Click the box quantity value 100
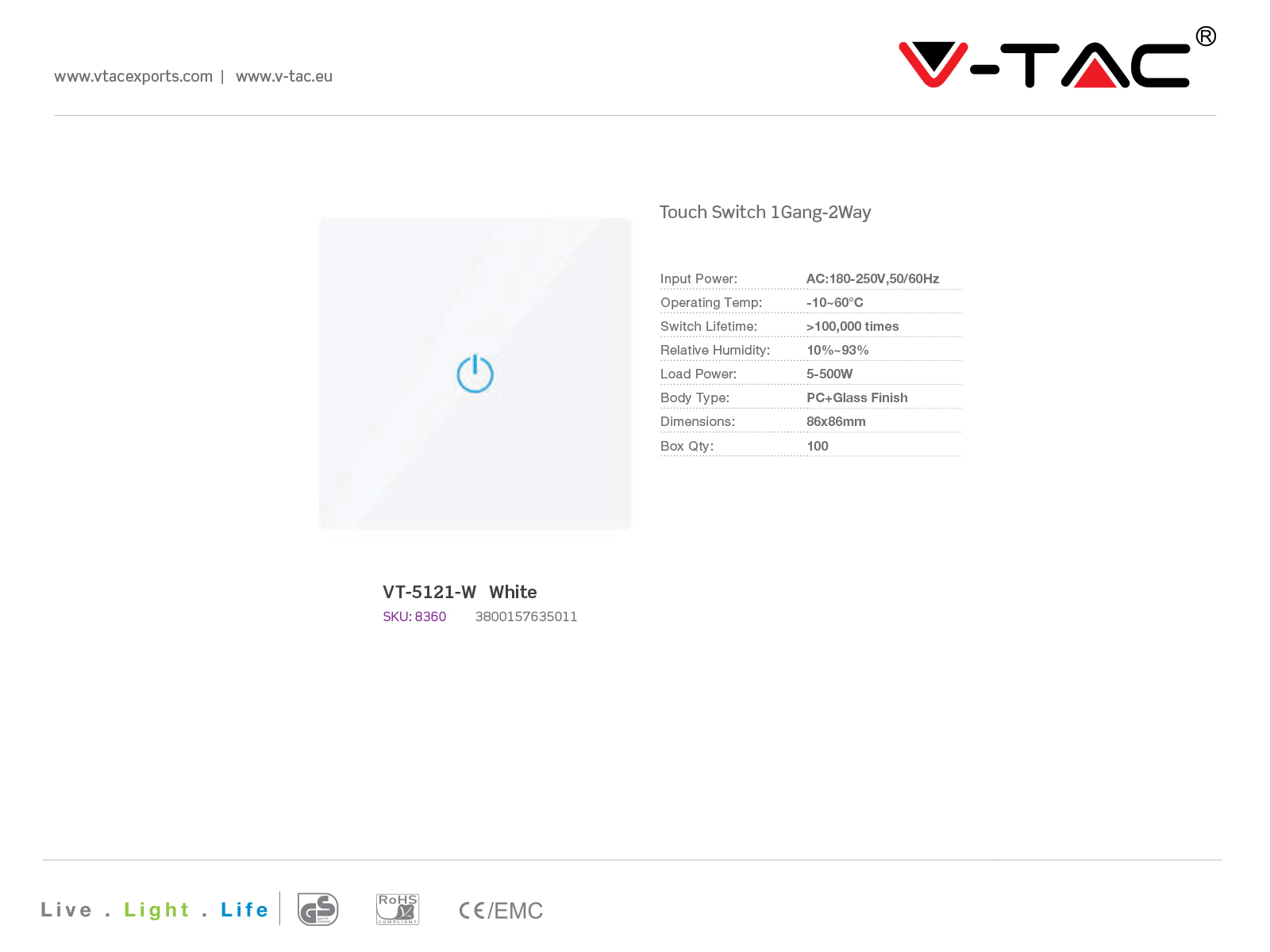The width and height of the screenshot is (1270, 952). (x=818, y=446)
